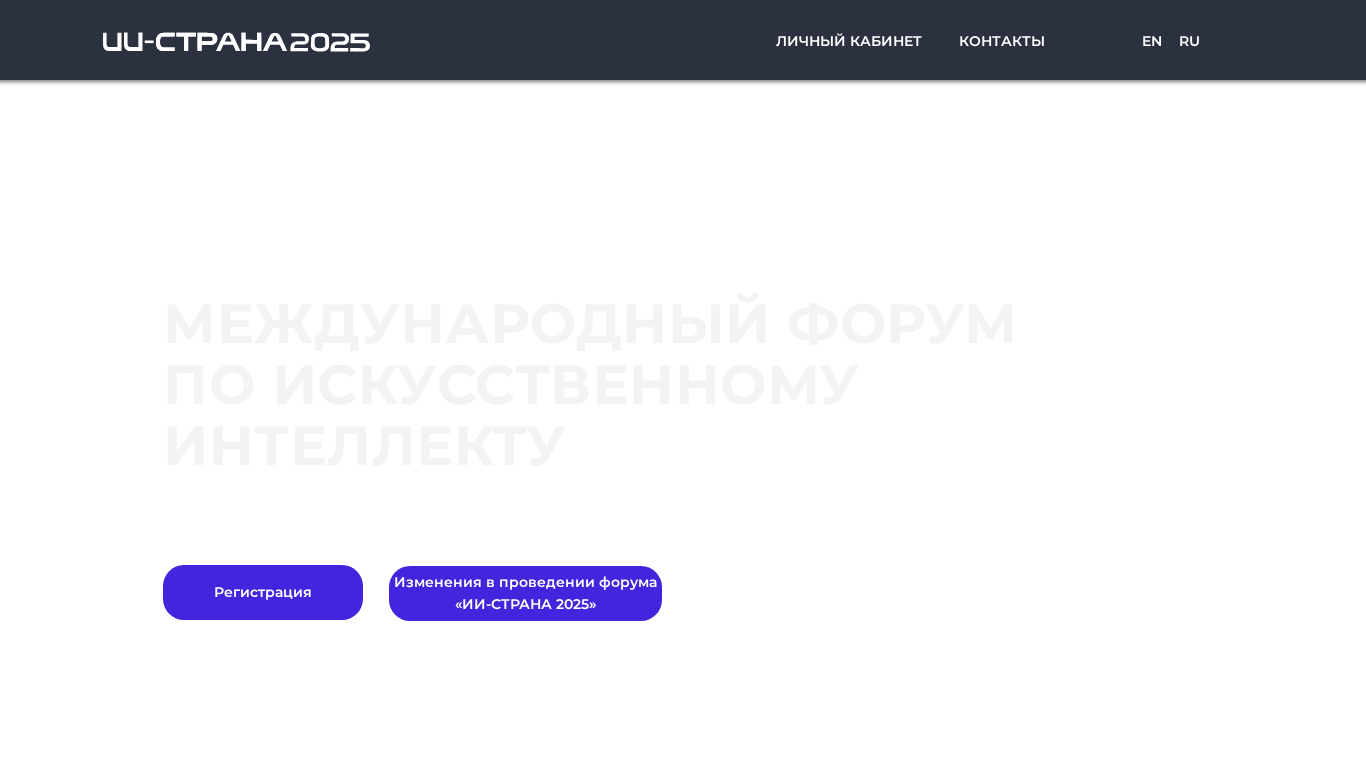Switch site language to RU
This screenshot has width=1366, height=768.
tap(1189, 41)
